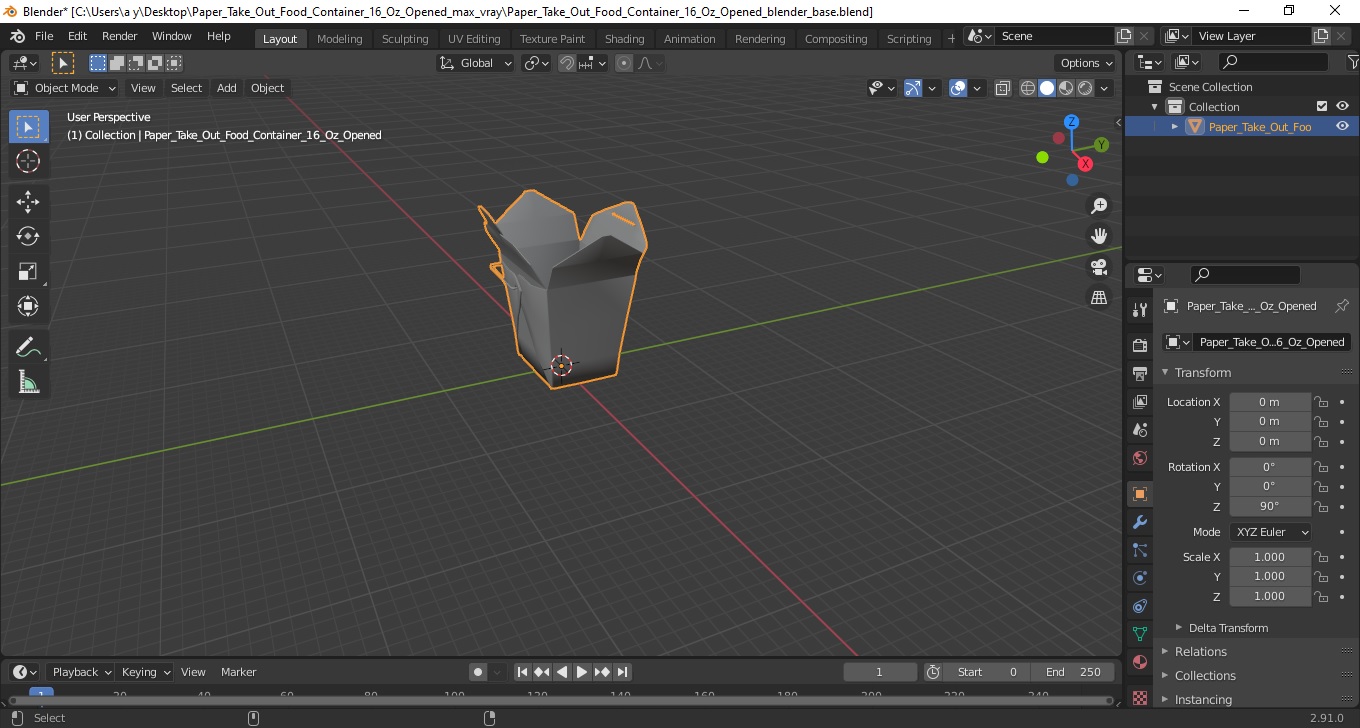Open the Material properties sphere tab
This screenshot has width=1360, height=728.
(1139, 662)
